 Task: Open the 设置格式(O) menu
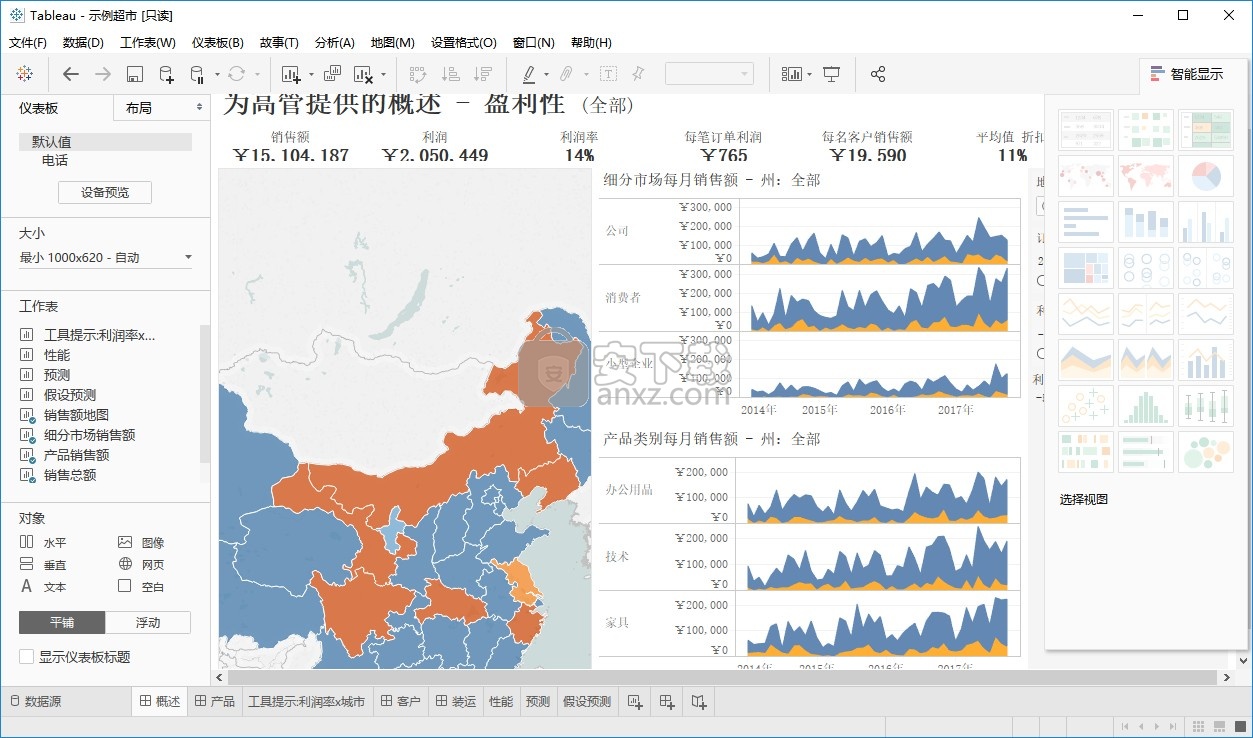pyautogui.click(x=464, y=43)
